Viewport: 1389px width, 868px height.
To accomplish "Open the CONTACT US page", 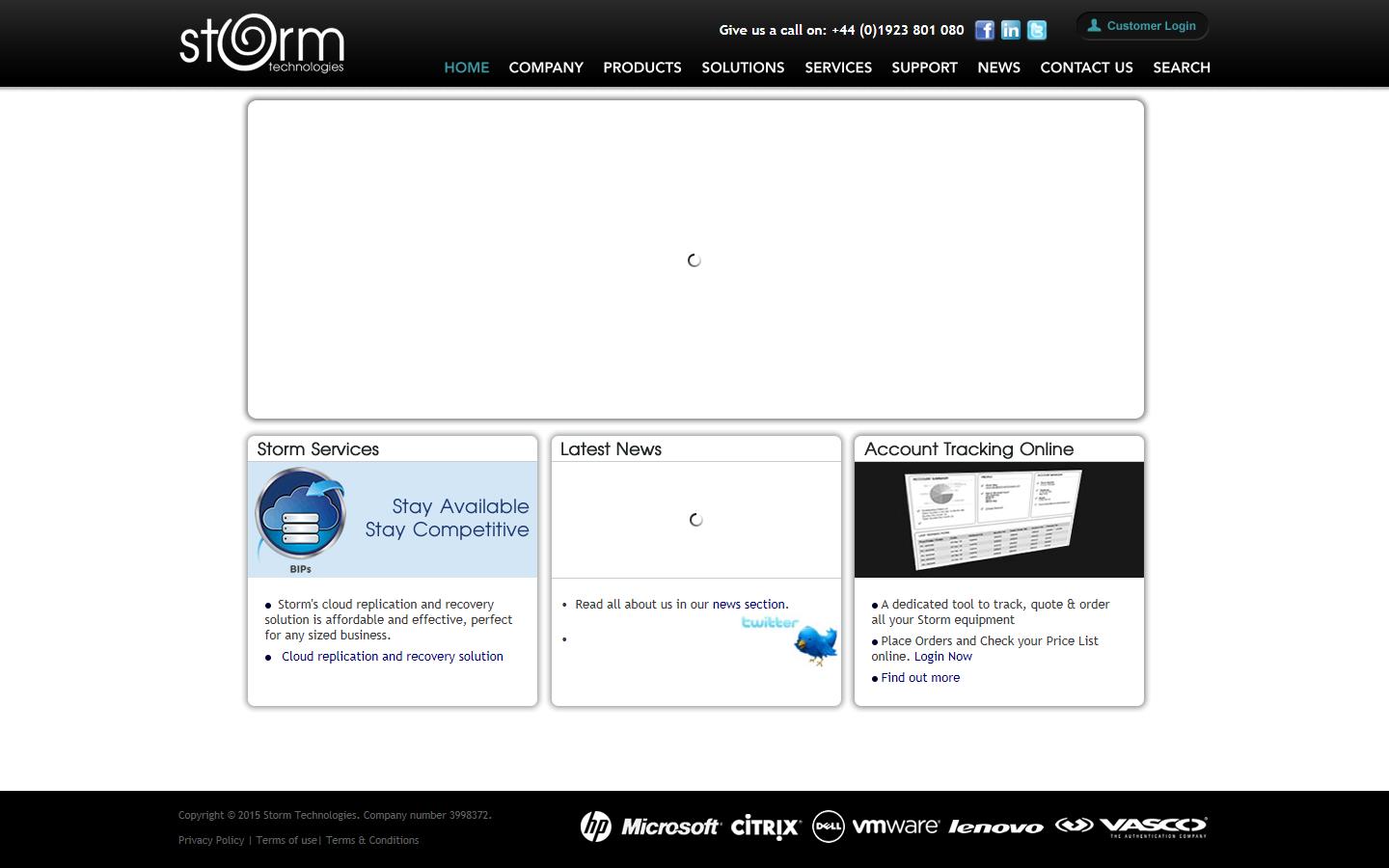I will pyautogui.click(x=1086, y=68).
